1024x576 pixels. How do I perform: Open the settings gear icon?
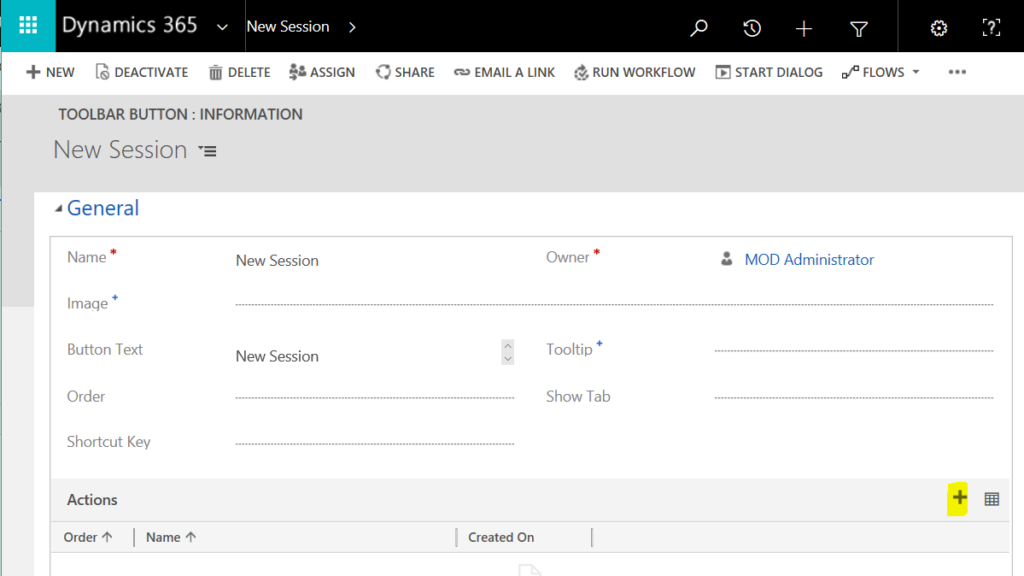(x=938, y=28)
